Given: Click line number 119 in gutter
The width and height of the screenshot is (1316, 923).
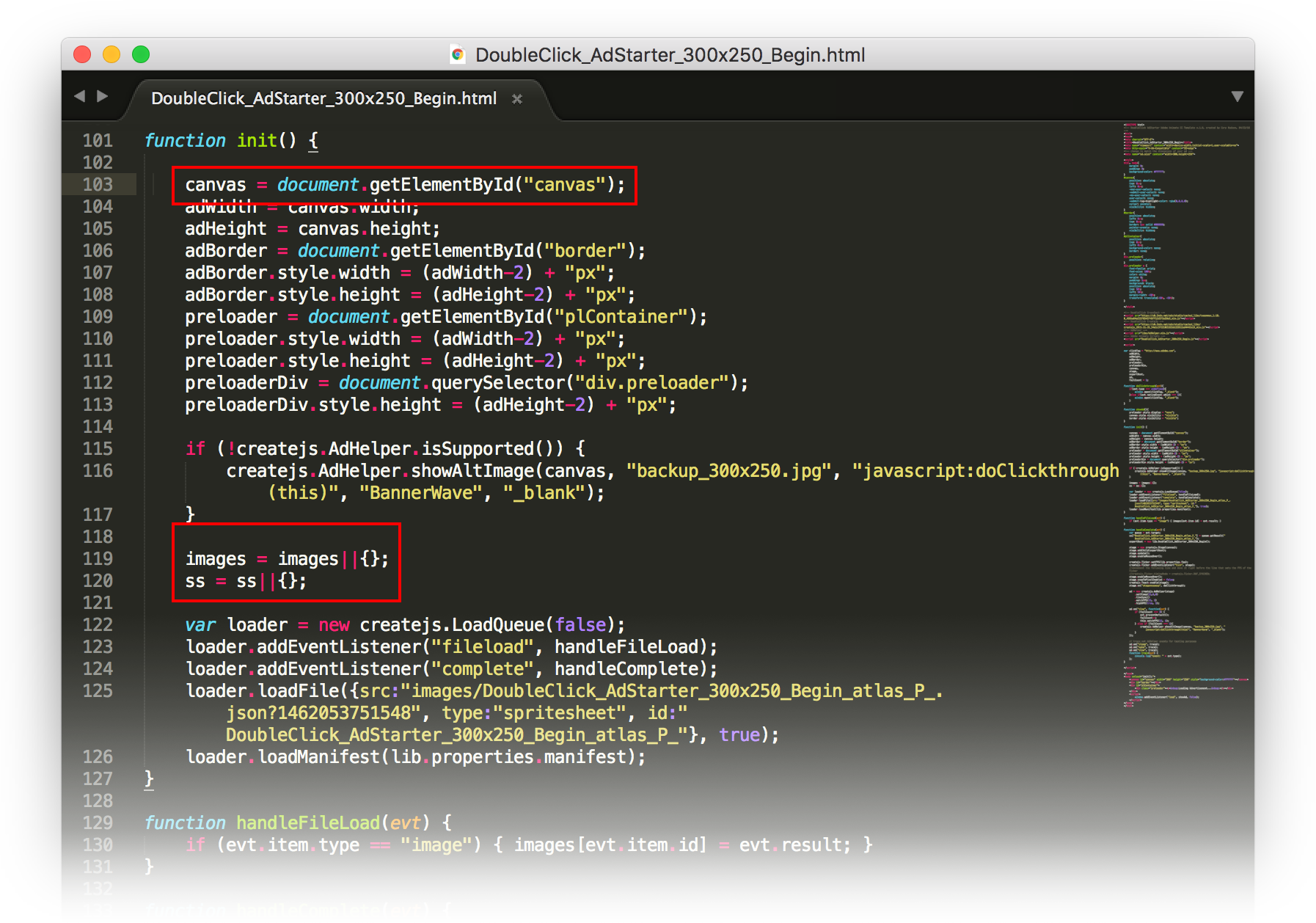Looking at the screenshot, I should point(98,559).
